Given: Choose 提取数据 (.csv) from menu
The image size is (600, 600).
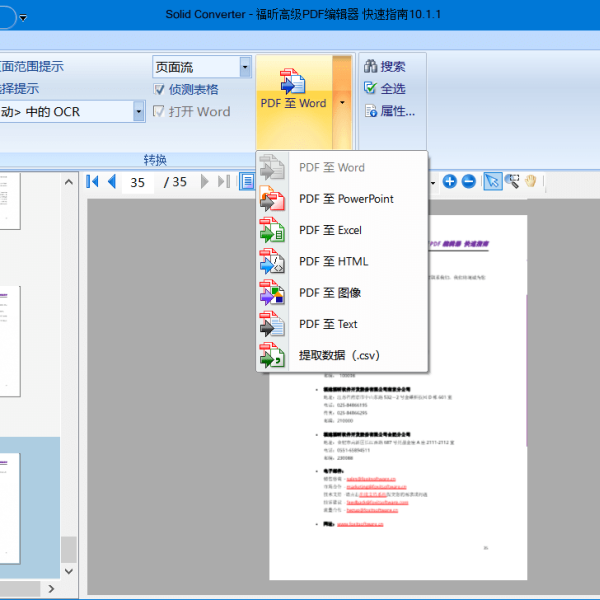Looking at the screenshot, I should point(342,355).
